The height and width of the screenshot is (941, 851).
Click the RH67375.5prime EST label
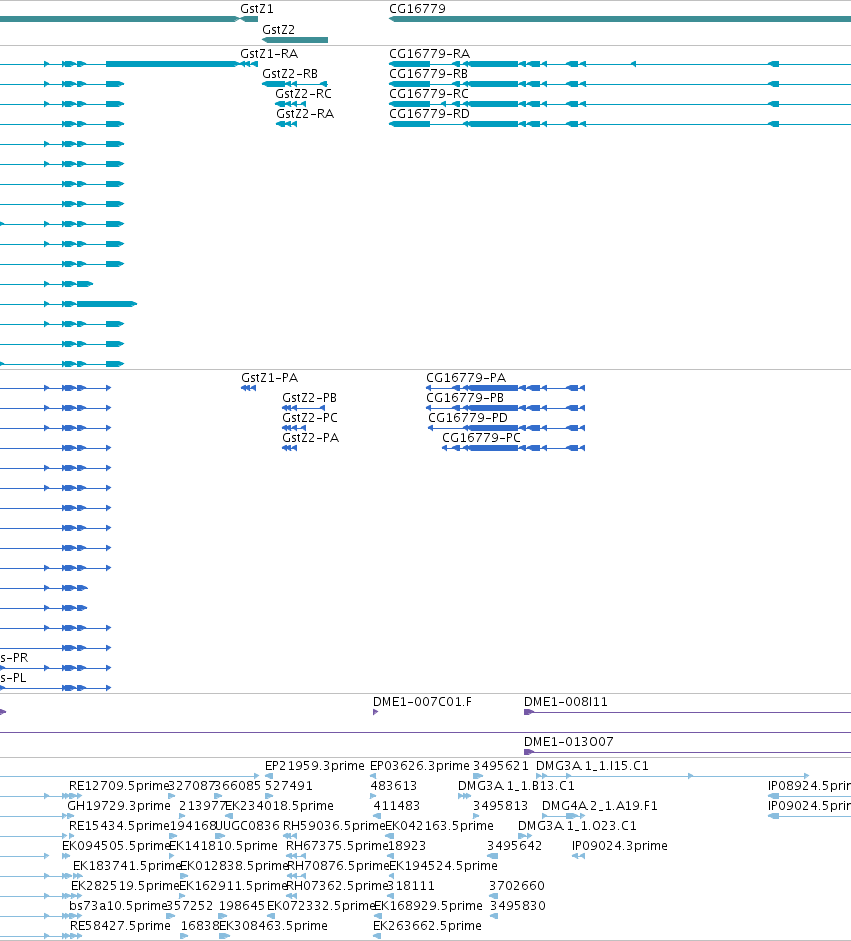[337, 846]
